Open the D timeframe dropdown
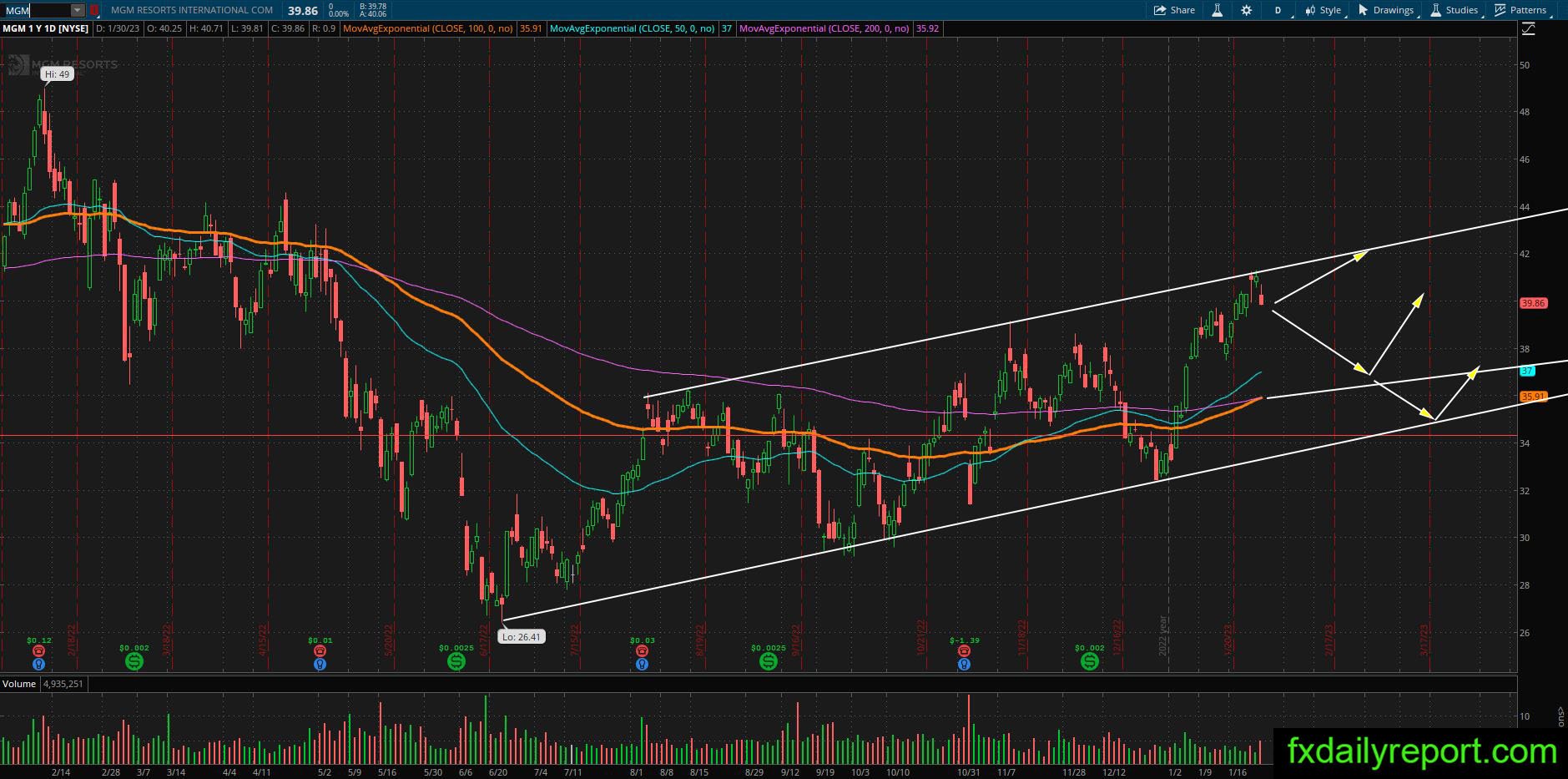Screen dimensions: 1568x779 (1278, 10)
